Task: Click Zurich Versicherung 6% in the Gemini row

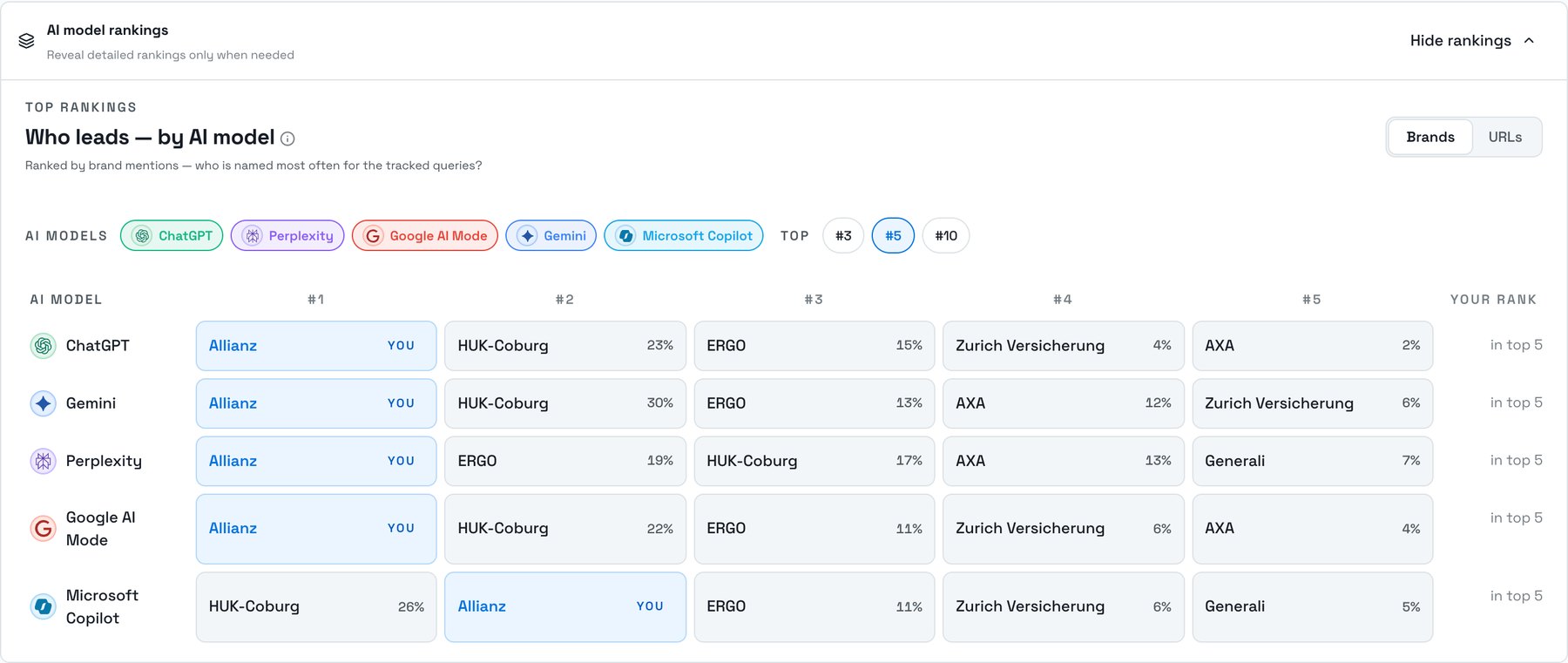Action: (1313, 403)
